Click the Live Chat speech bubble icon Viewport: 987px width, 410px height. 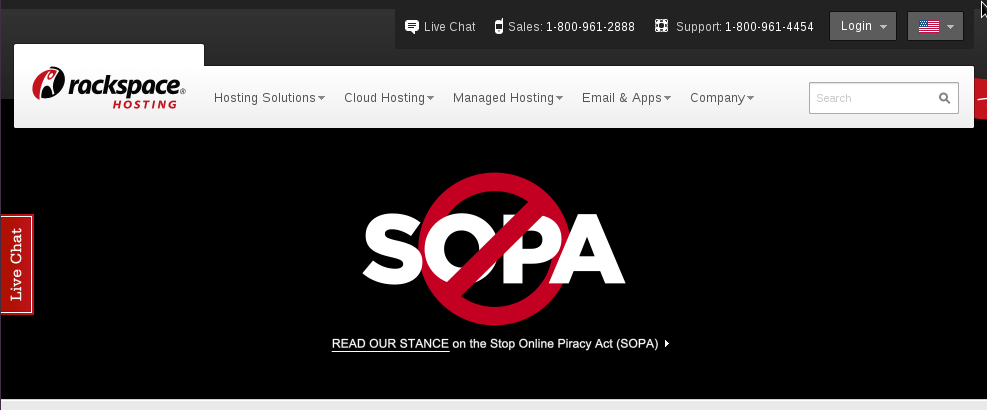pyautogui.click(x=411, y=27)
